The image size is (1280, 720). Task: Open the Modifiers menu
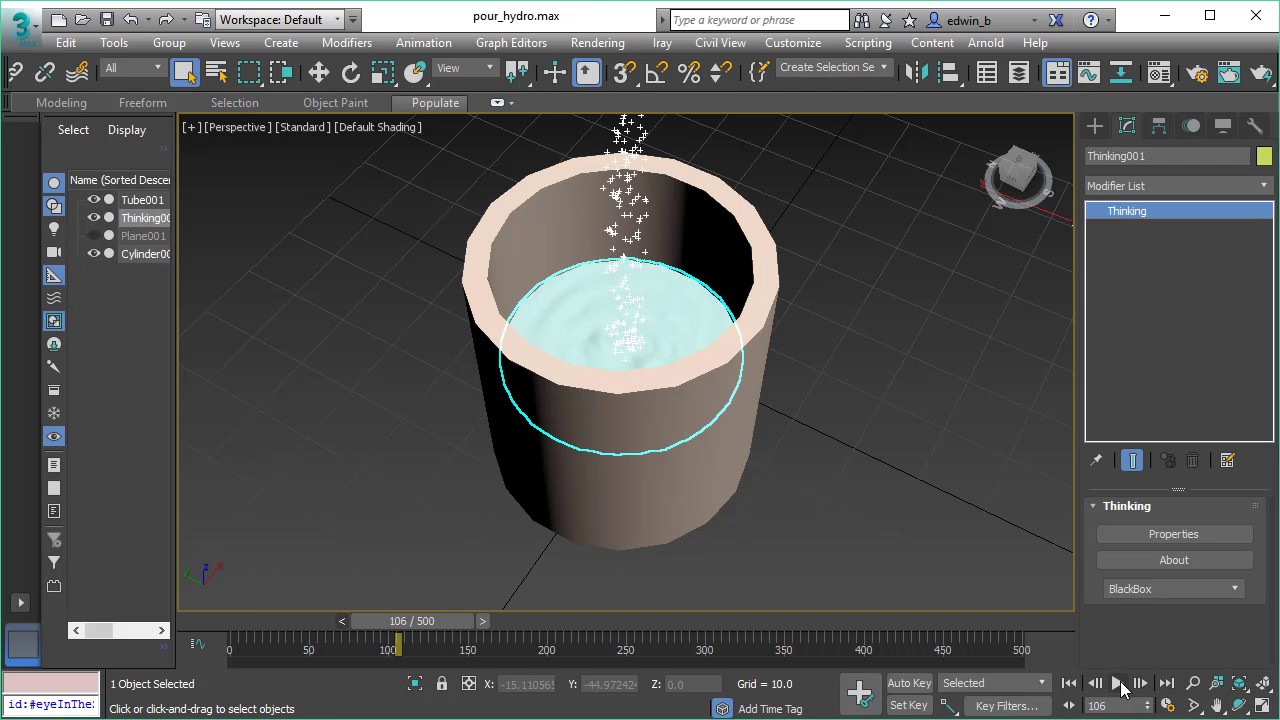click(x=347, y=43)
